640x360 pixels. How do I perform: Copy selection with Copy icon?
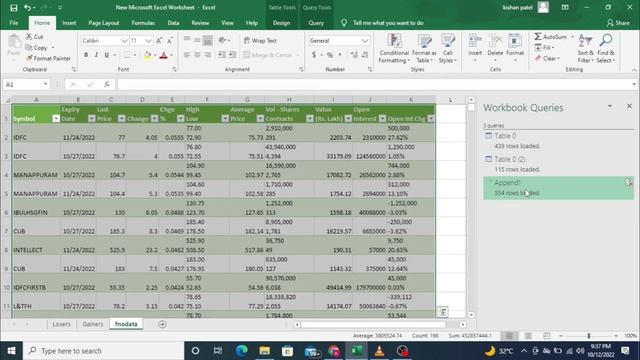29,47
